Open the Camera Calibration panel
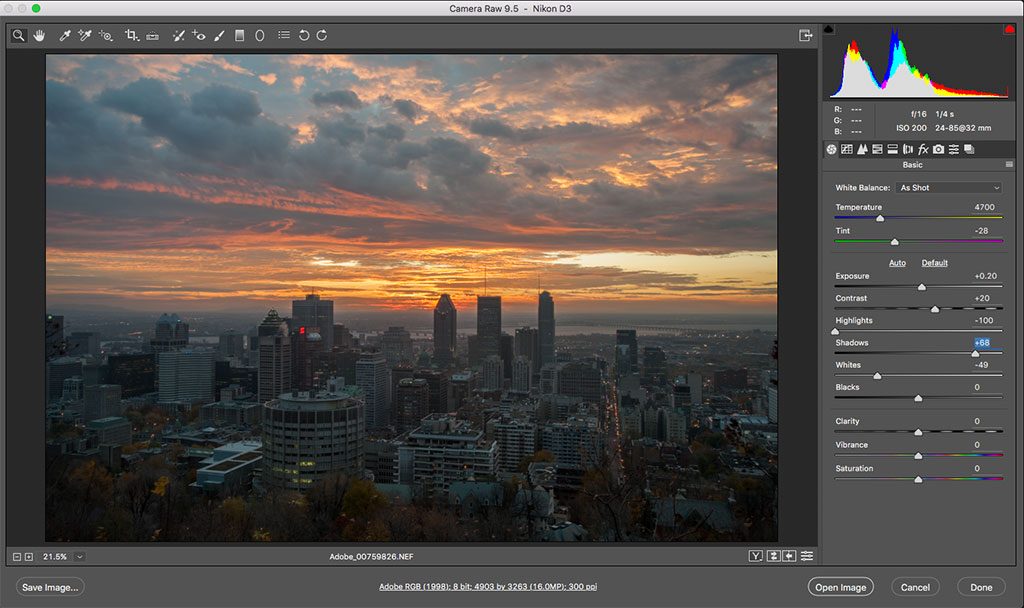 pos(939,148)
